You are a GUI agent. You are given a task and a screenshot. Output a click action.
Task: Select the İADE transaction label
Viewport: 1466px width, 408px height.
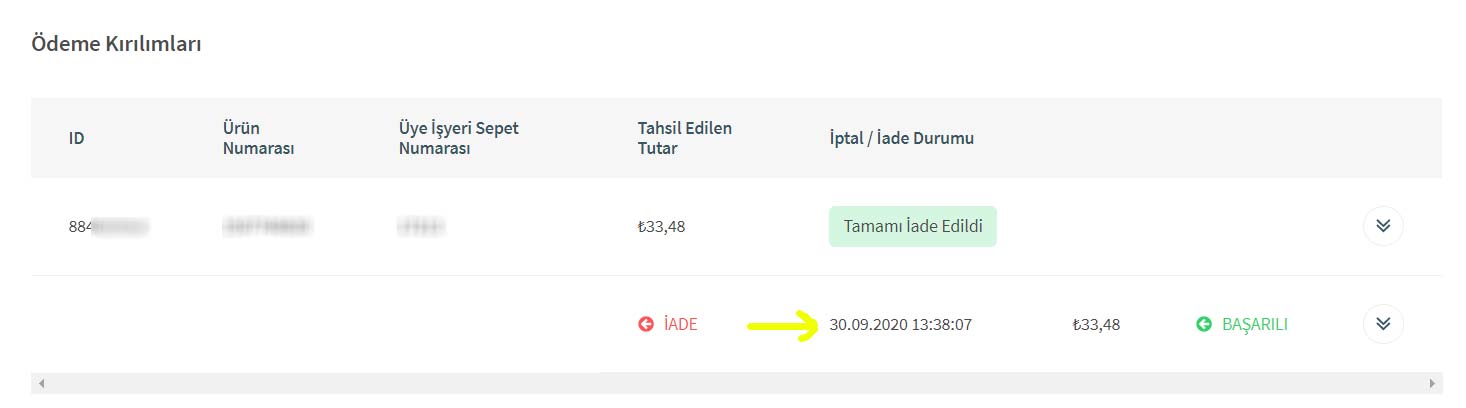pyautogui.click(x=680, y=324)
